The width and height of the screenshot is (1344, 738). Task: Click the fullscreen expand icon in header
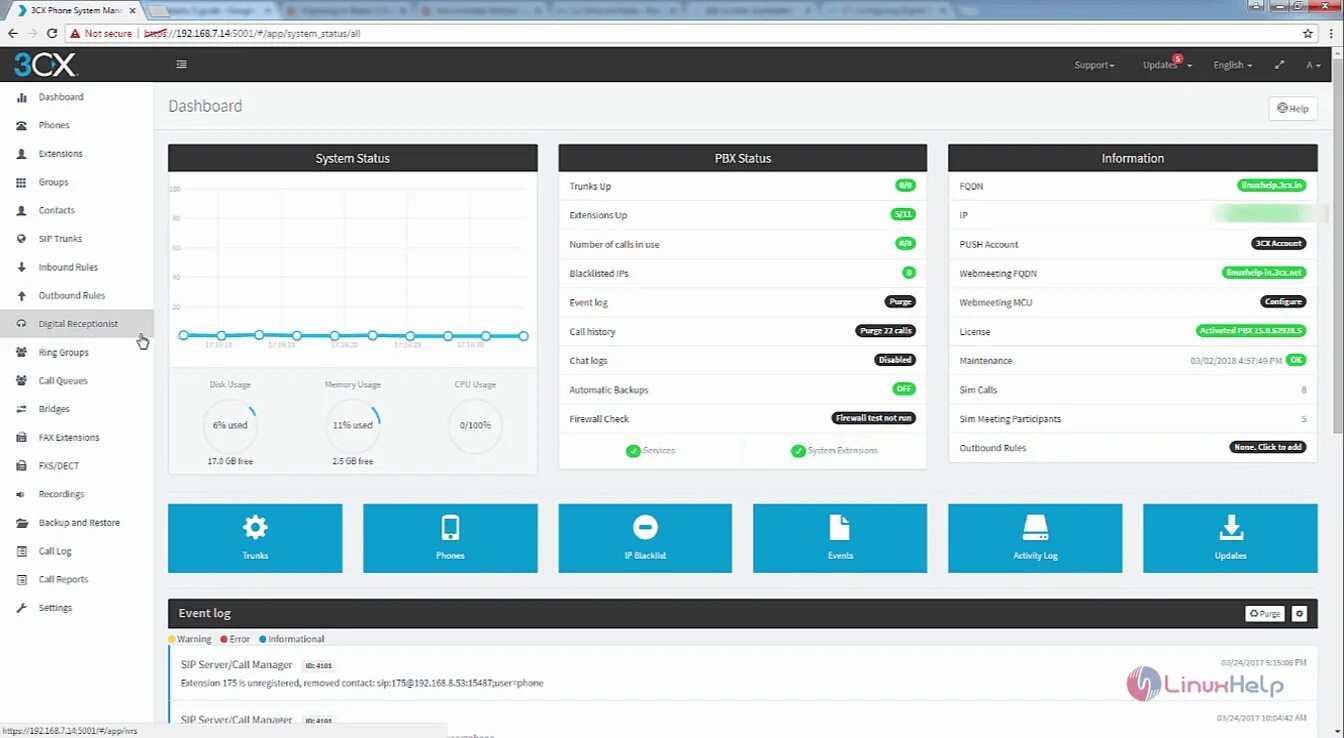point(1279,65)
